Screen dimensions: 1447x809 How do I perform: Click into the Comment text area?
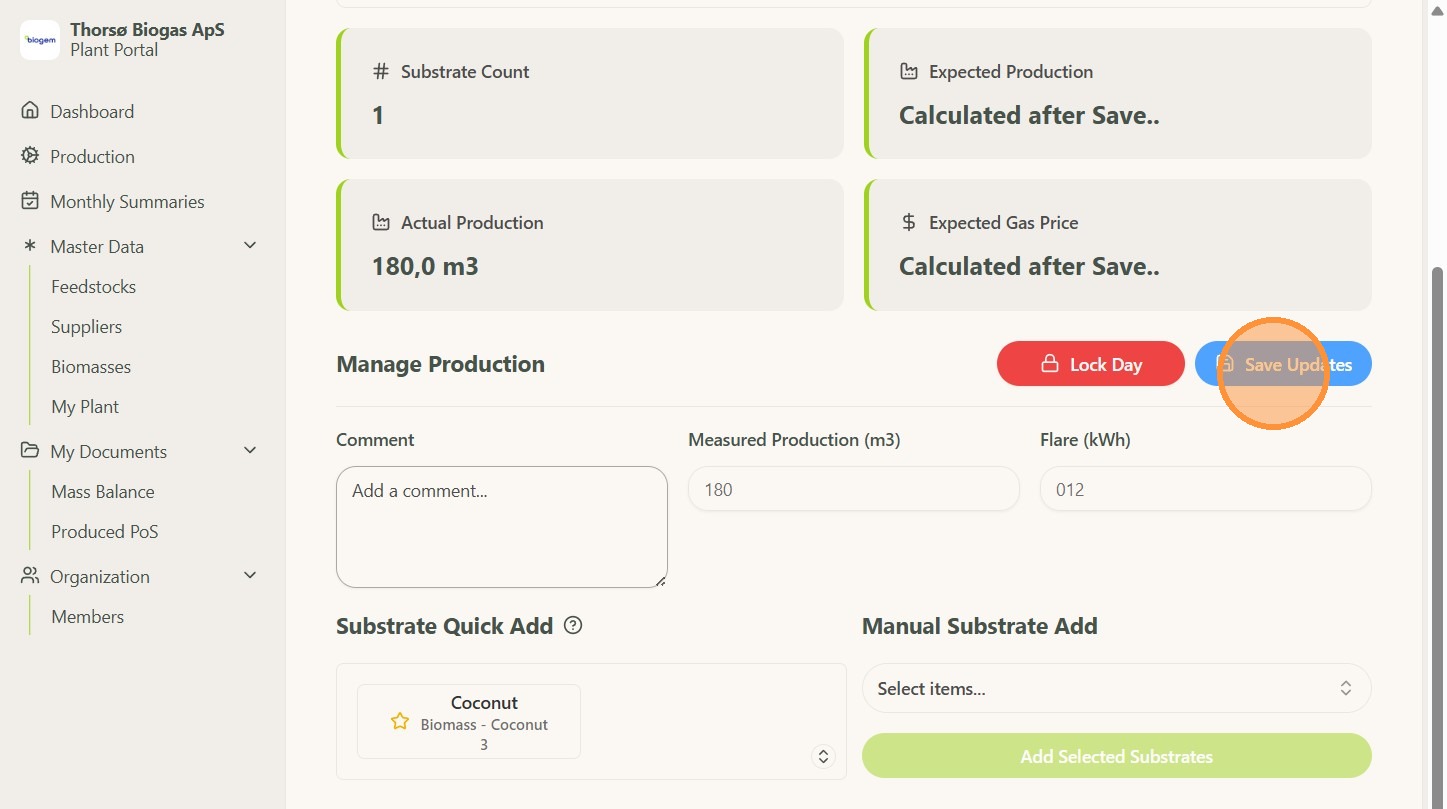coord(501,527)
